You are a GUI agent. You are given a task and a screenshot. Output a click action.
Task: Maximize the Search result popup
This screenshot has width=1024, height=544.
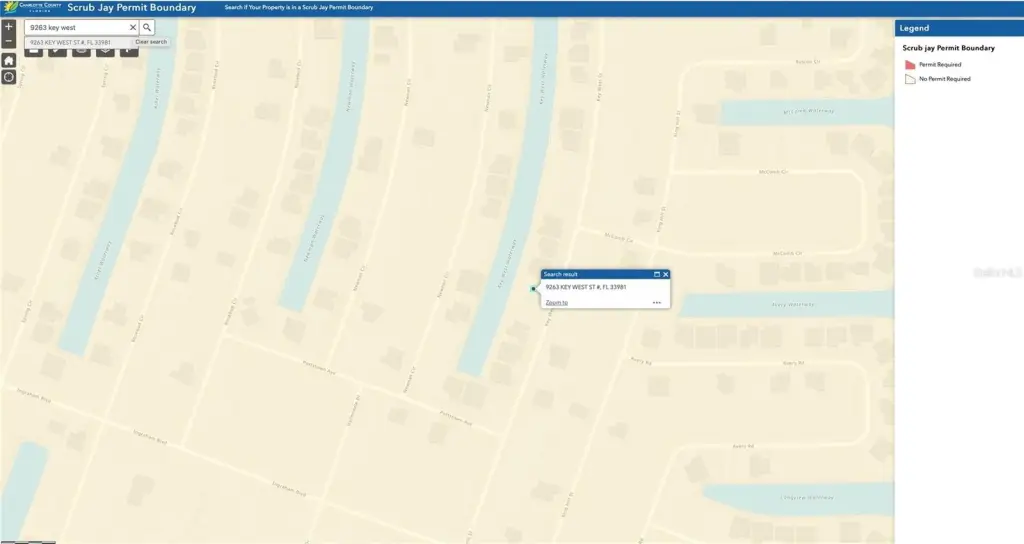(657, 274)
